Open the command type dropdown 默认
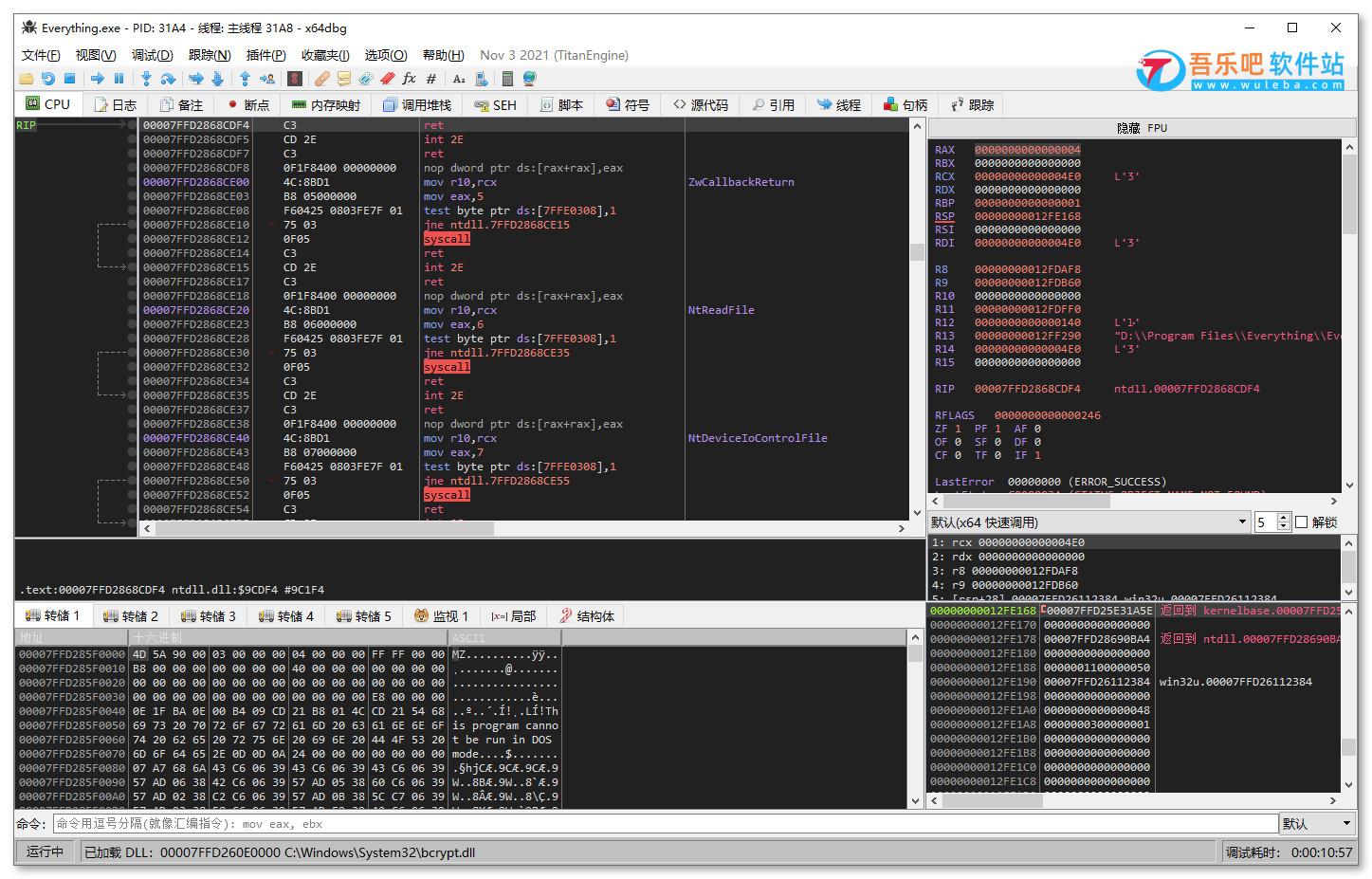 [1317, 824]
